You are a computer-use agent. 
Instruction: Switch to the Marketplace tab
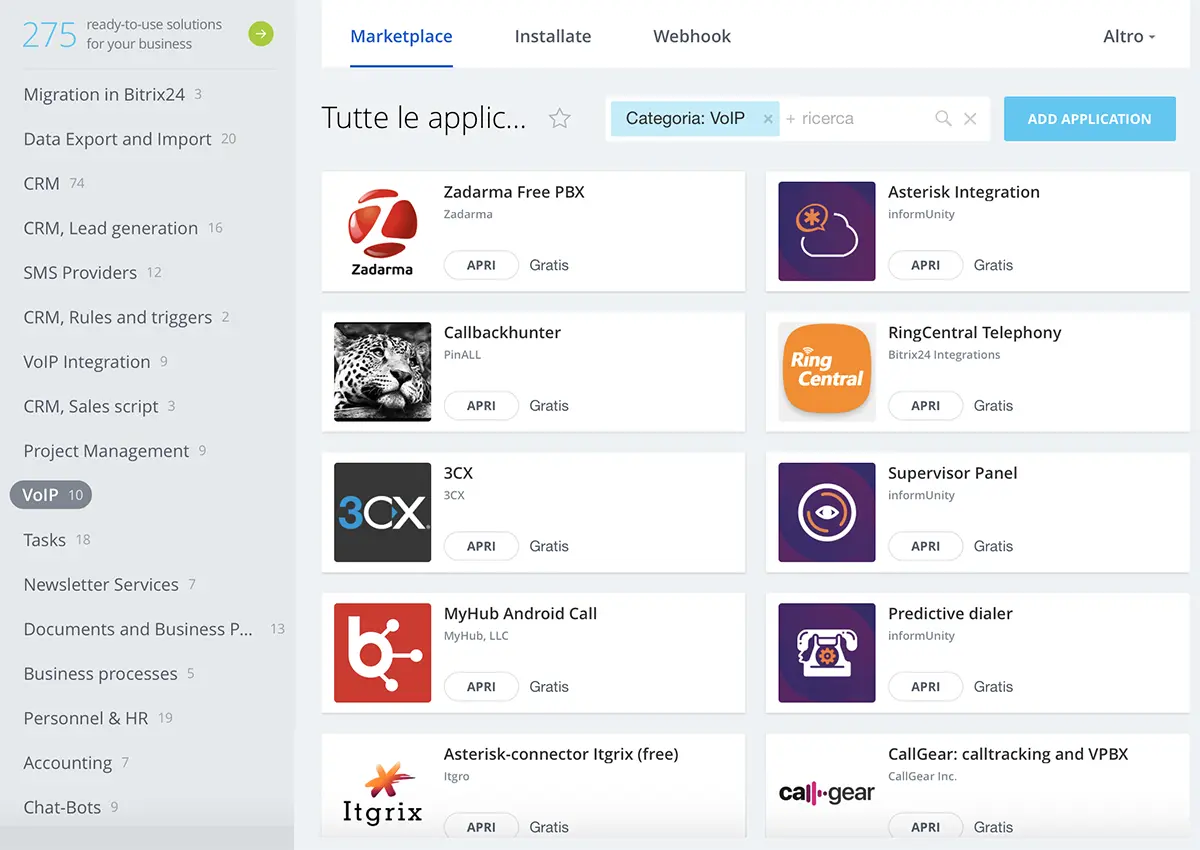coord(401,37)
